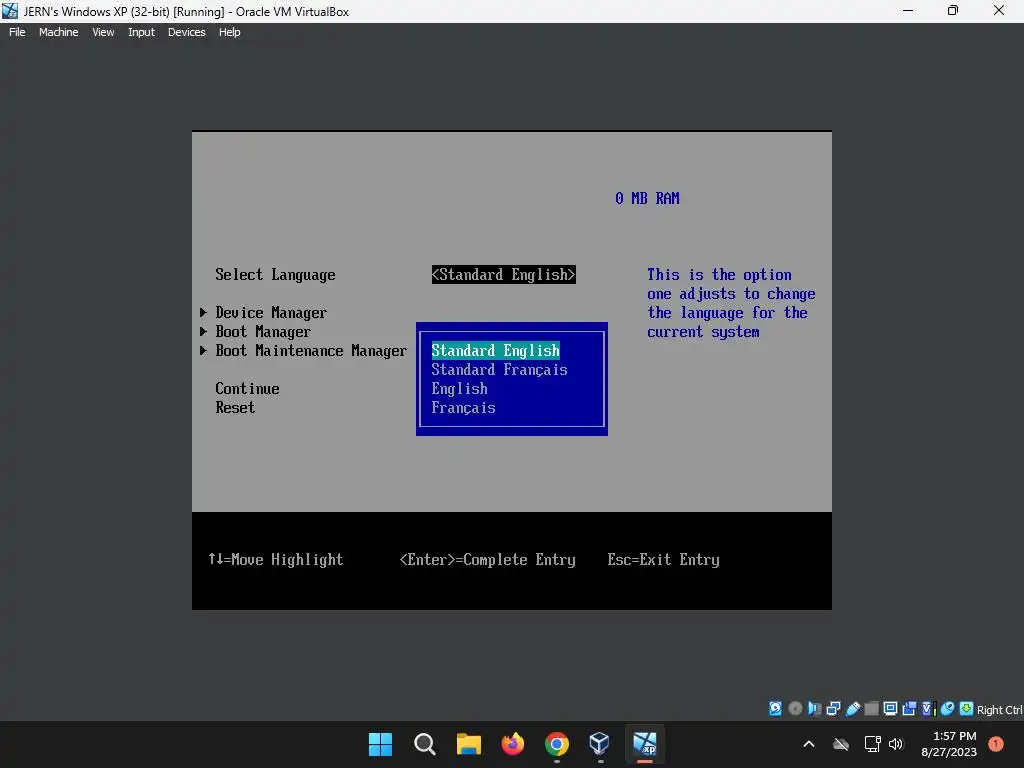The image size is (1024, 768).
Task: Click the <Enter>=Complete Entry hint
Action: (487, 560)
